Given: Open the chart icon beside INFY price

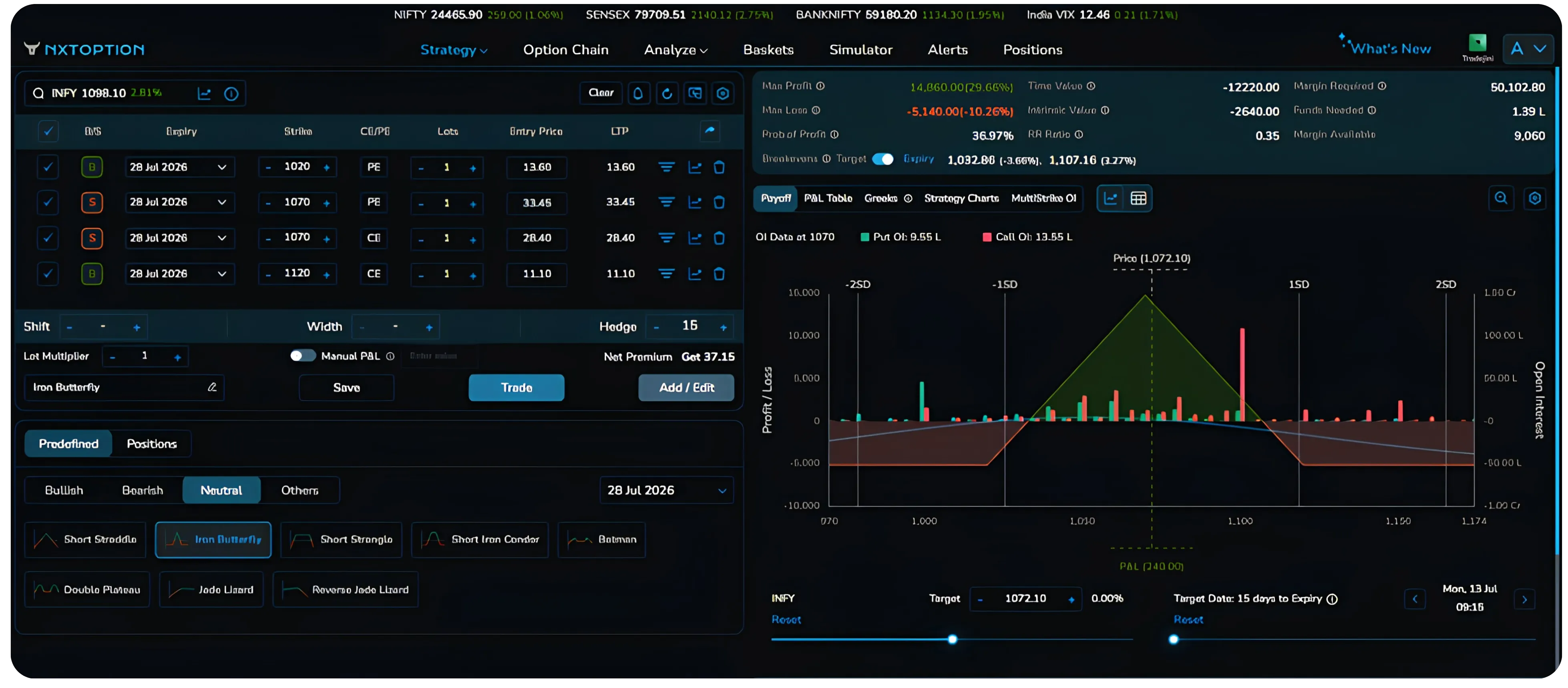Looking at the screenshot, I should pos(205,94).
